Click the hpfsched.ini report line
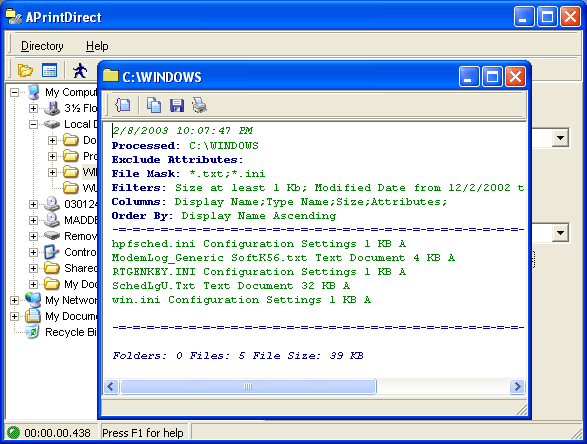The height and width of the screenshot is (444, 587). coord(259,244)
